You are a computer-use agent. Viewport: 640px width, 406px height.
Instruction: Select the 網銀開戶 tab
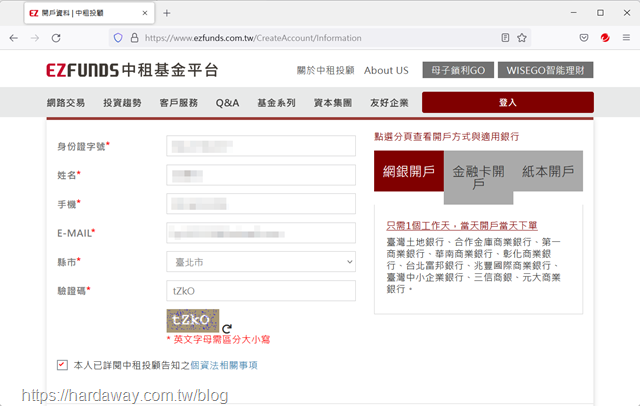tap(409, 171)
